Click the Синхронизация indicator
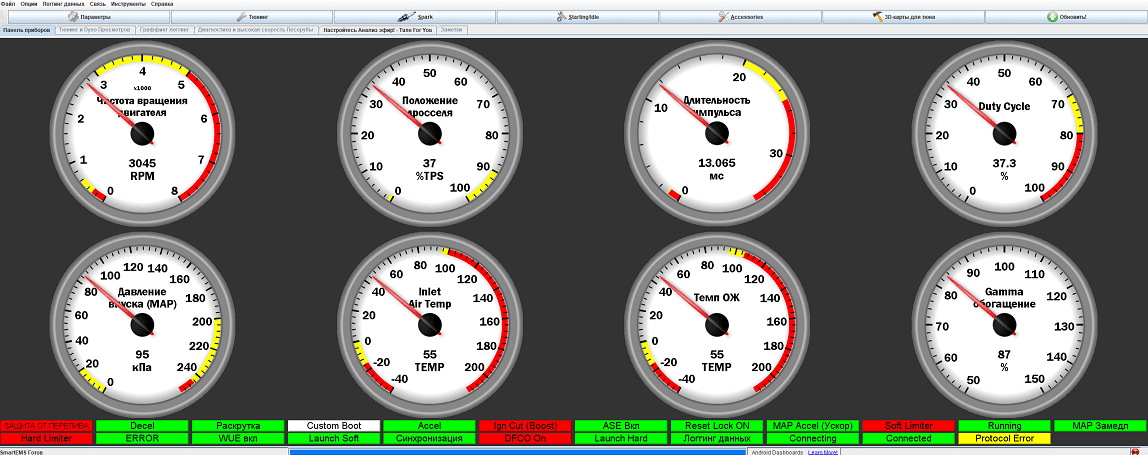The height and width of the screenshot is (455, 1148). [430, 438]
